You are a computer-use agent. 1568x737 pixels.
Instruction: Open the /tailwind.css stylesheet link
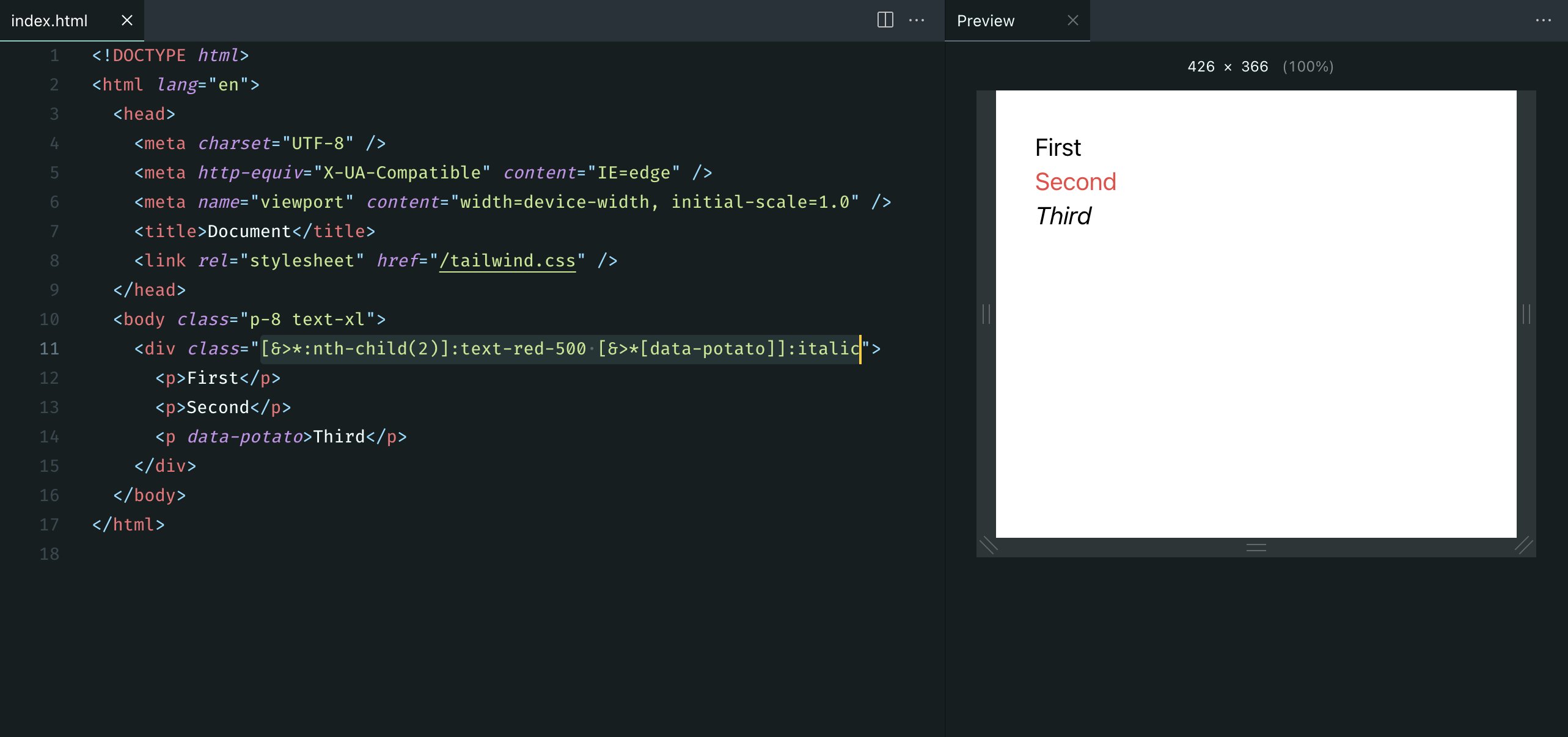pyautogui.click(x=507, y=260)
